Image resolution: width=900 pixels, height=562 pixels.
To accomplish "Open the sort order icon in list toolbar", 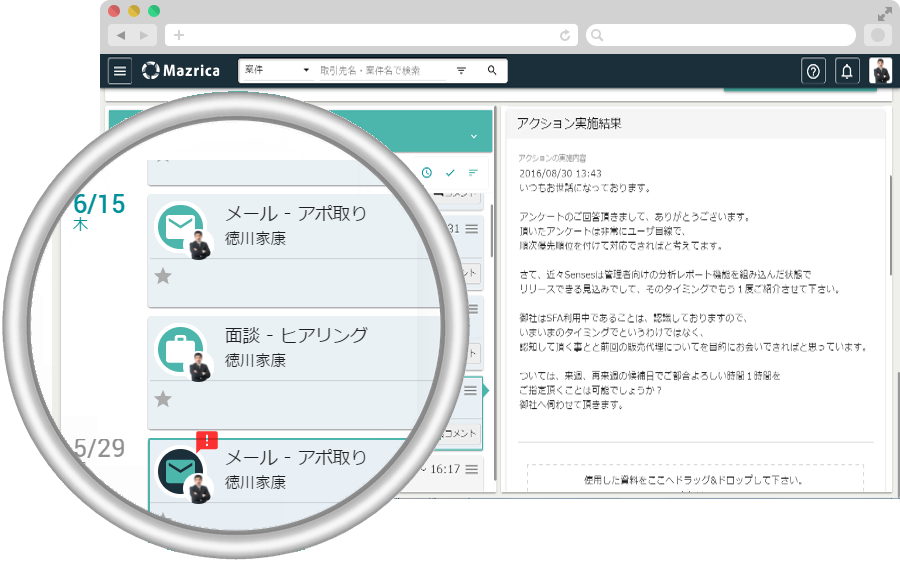I will [473, 173].
